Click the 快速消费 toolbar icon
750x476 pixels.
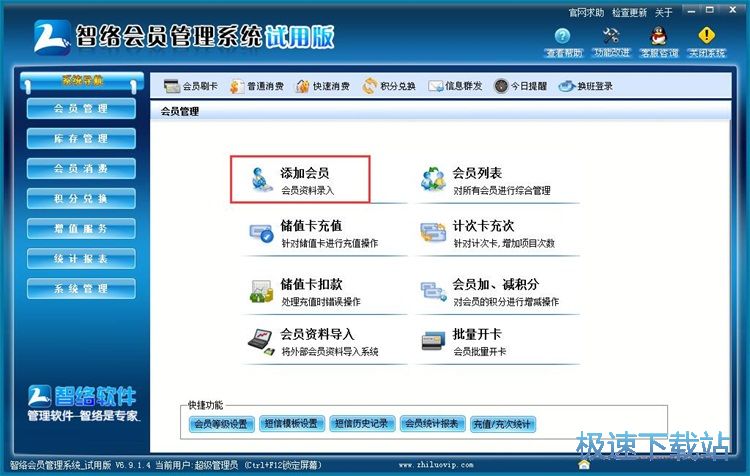(x=303, y=86)
